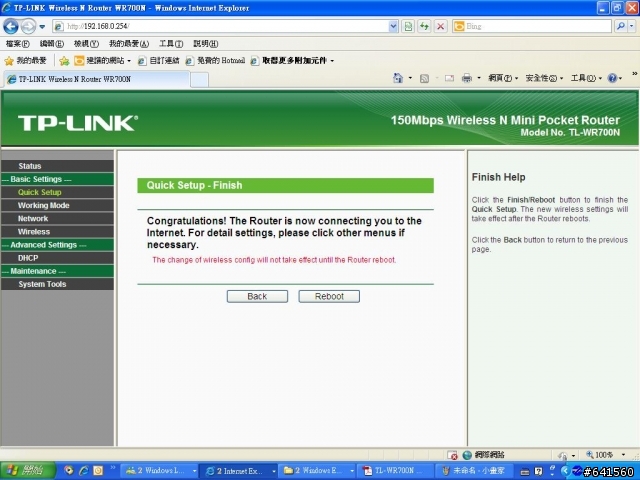Click the 免費的 Hotmail favorites link
640x480 pixels.
pyautogui.click(x=215, y=61)
